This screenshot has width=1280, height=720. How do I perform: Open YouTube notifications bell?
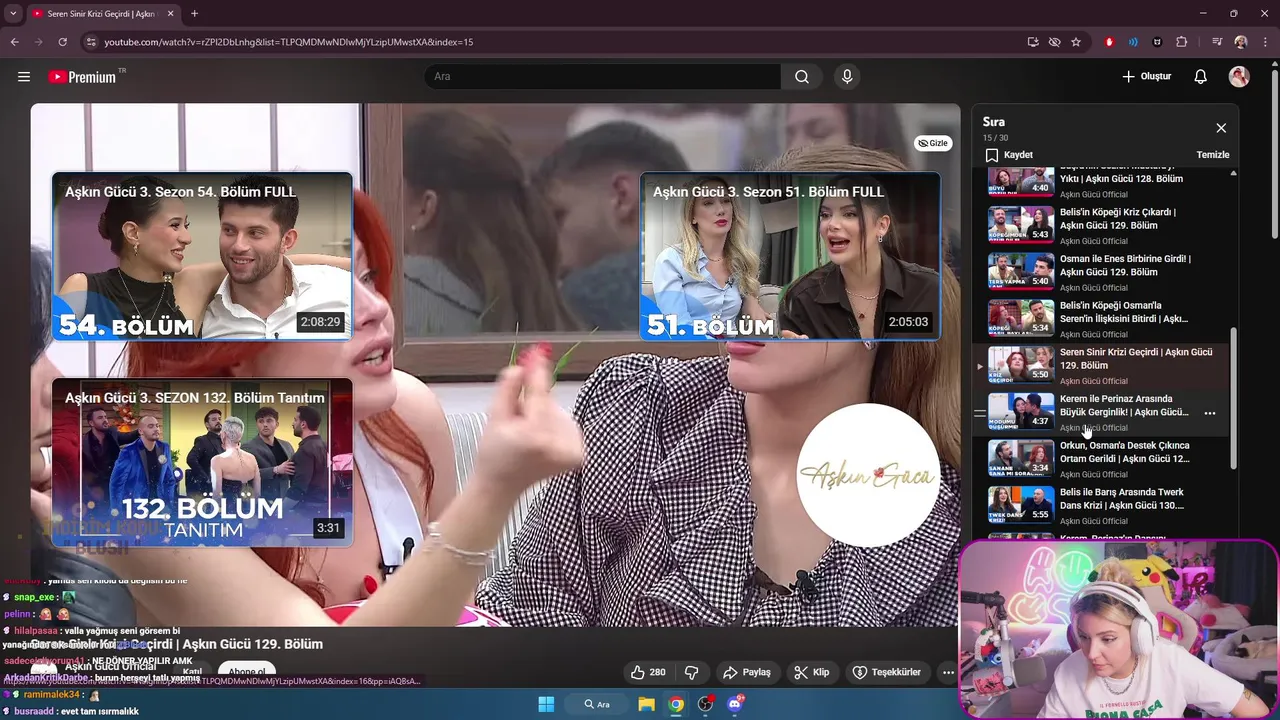[1201, 77]
